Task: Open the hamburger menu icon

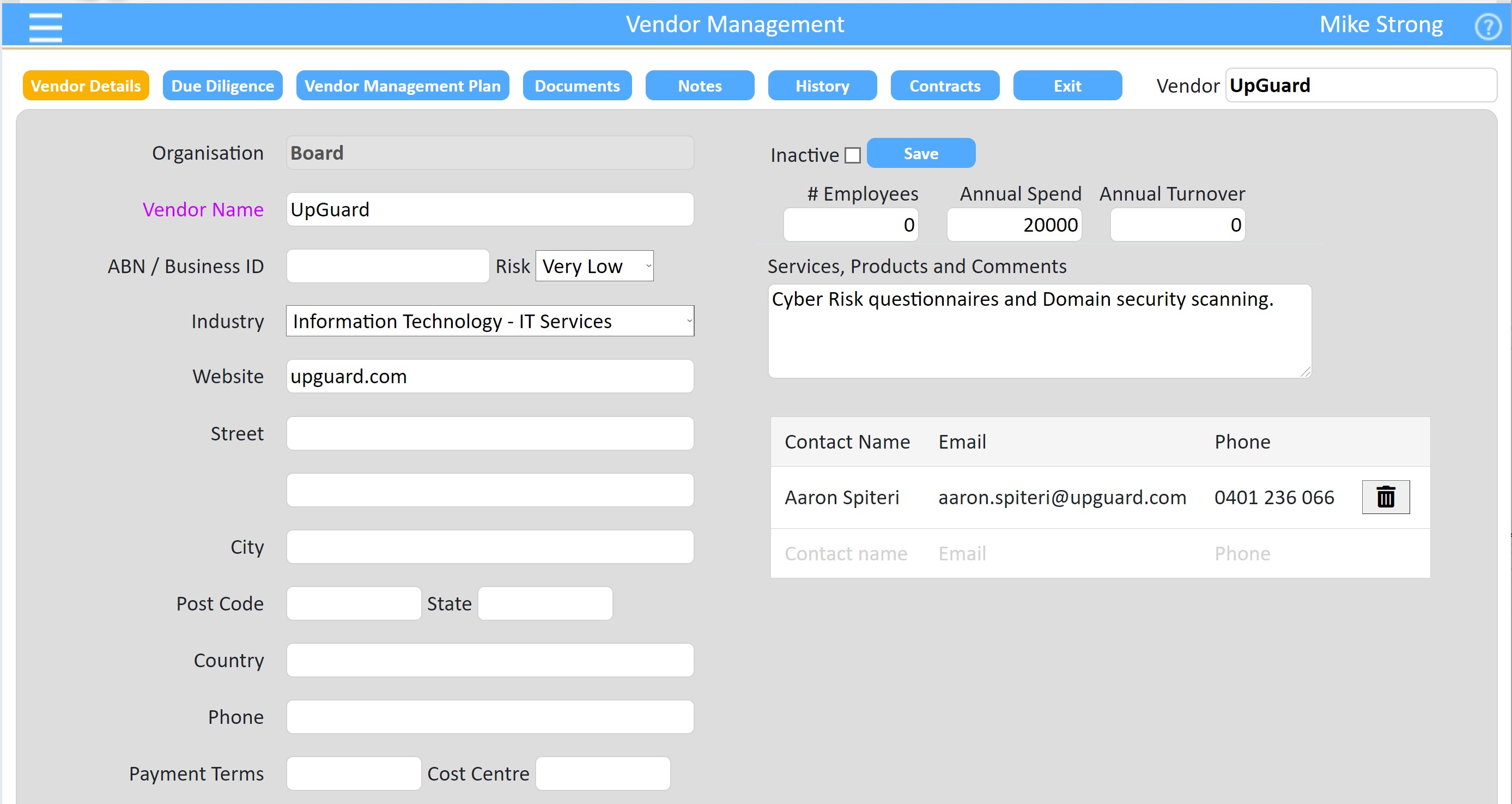Action: click(x=45, y=27)
